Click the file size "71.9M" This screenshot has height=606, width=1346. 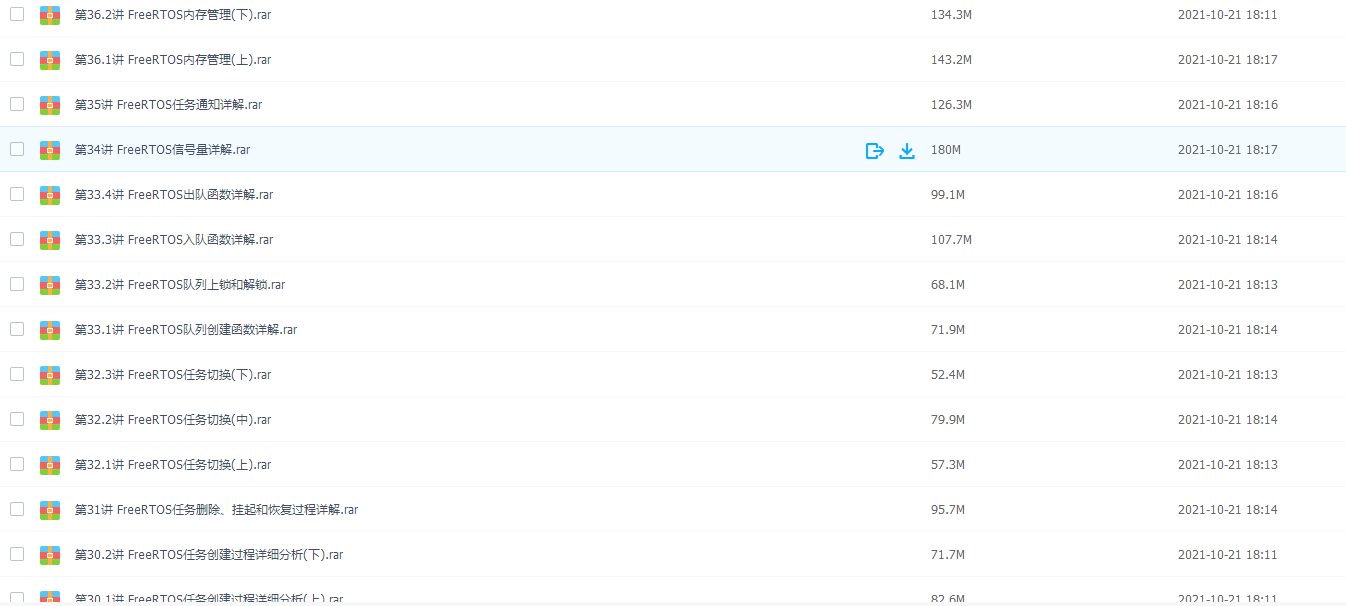point(948,330)
